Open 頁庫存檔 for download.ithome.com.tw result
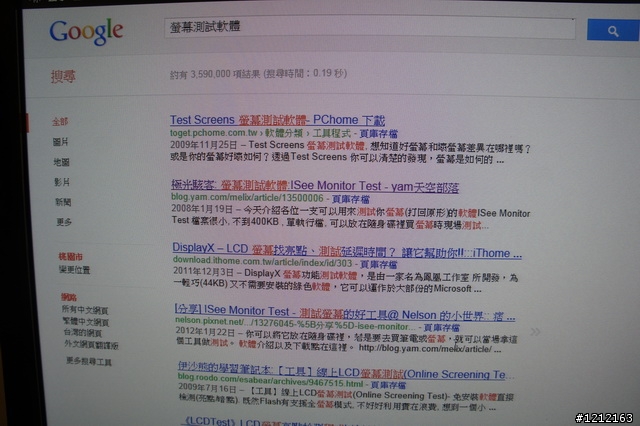 pos(378,264)
